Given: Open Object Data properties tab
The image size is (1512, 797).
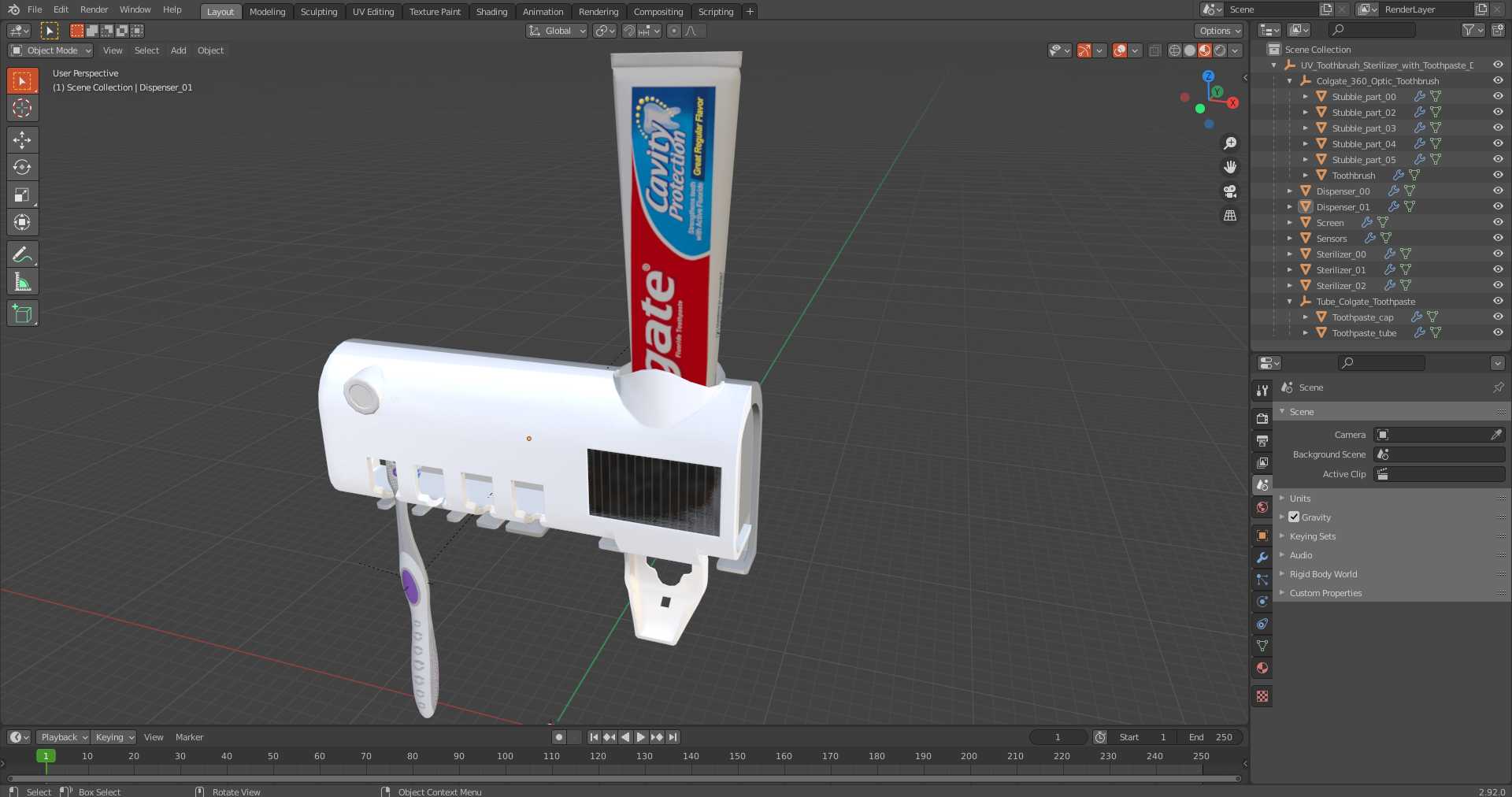Looking at the screenshot, I should point(1262,646).
